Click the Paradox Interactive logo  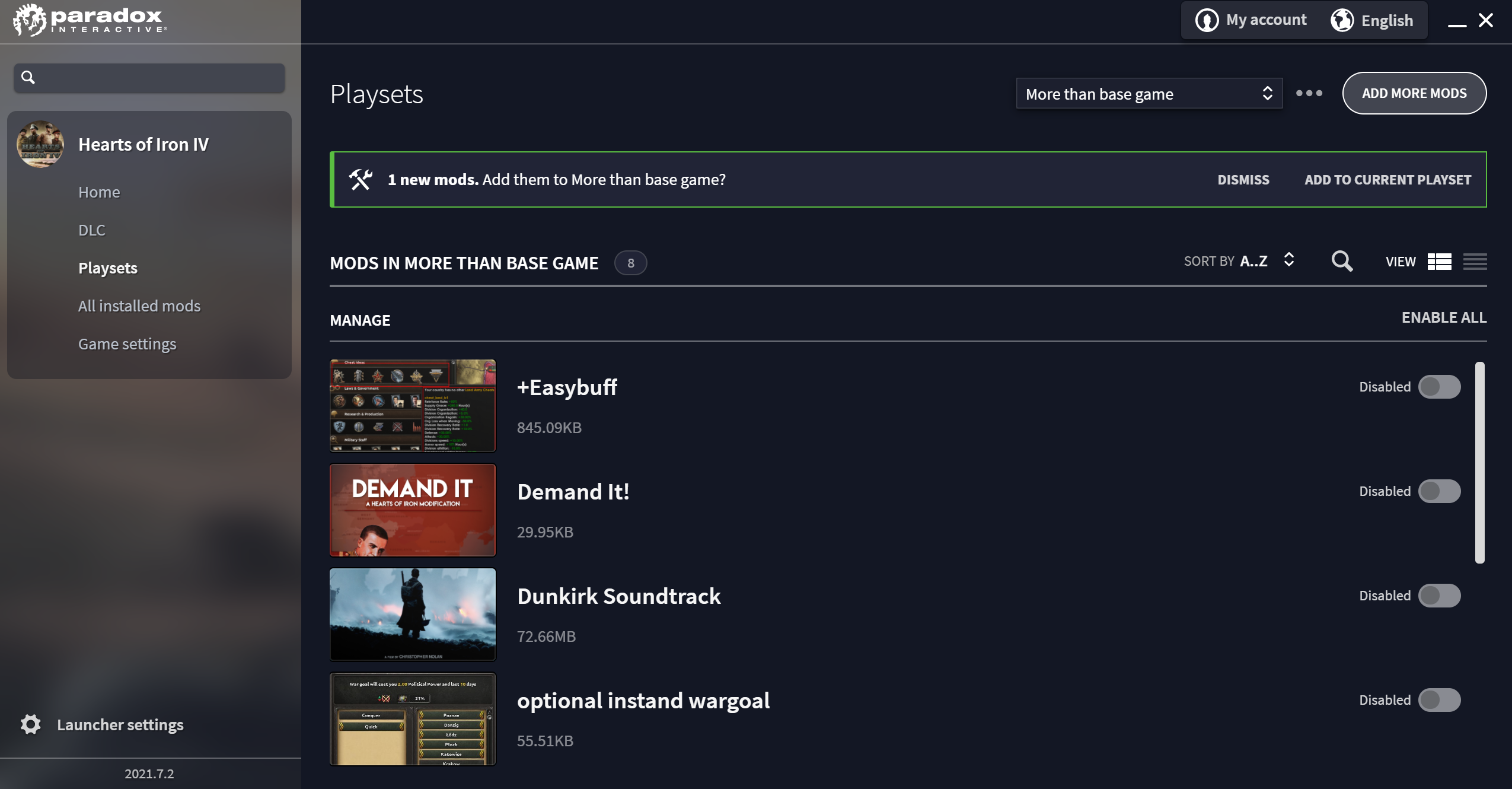pos(88,20)
